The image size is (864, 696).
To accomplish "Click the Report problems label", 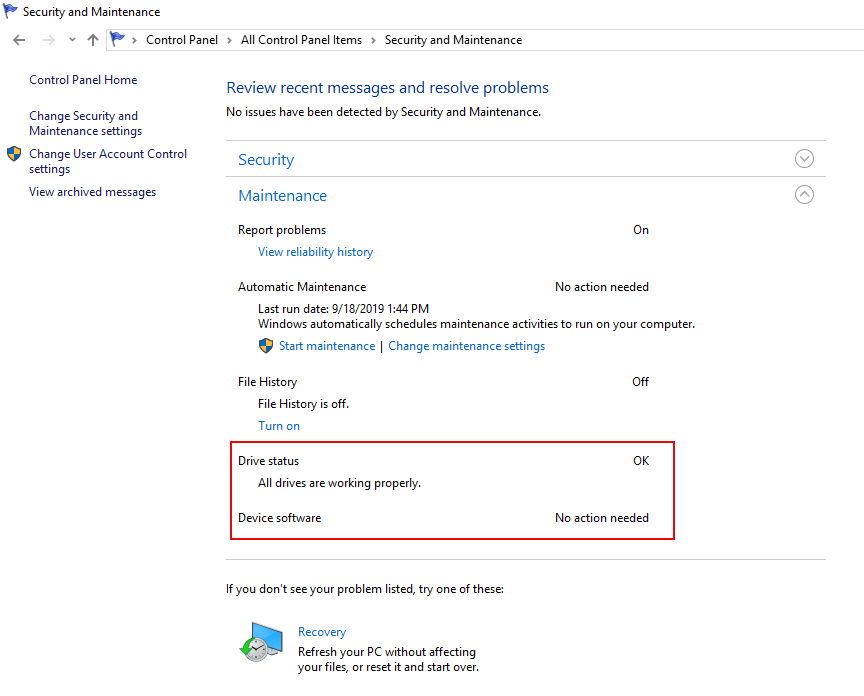I will coord(282,230).
